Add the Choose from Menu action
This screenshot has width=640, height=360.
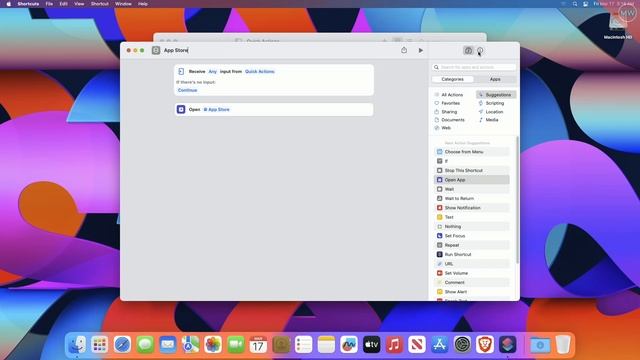pyautogui.click(x=471, y=152)
